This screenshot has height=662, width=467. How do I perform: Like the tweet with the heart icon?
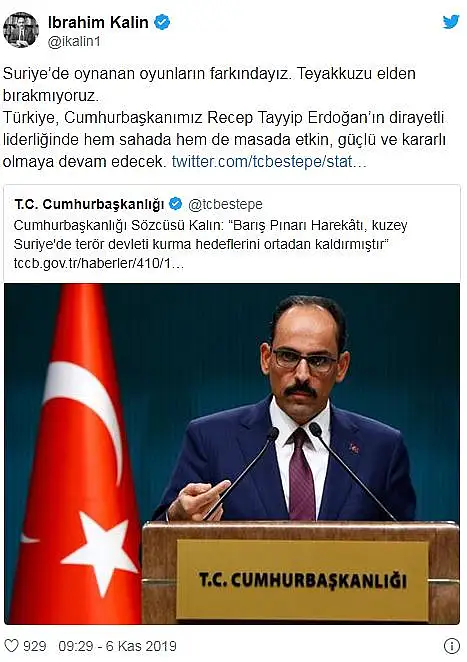11,646
